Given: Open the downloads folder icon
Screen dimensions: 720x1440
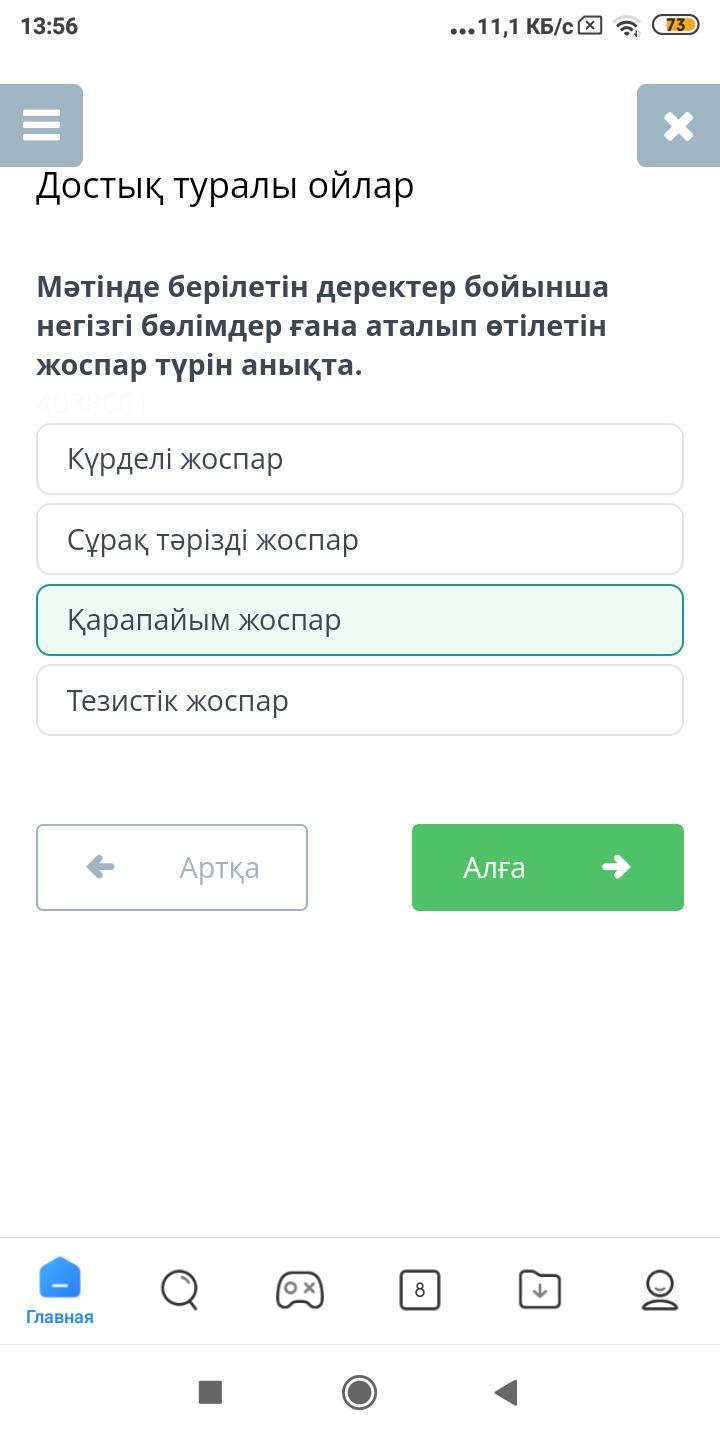Looking at the screenshot, I should [x=540, y=1289].
